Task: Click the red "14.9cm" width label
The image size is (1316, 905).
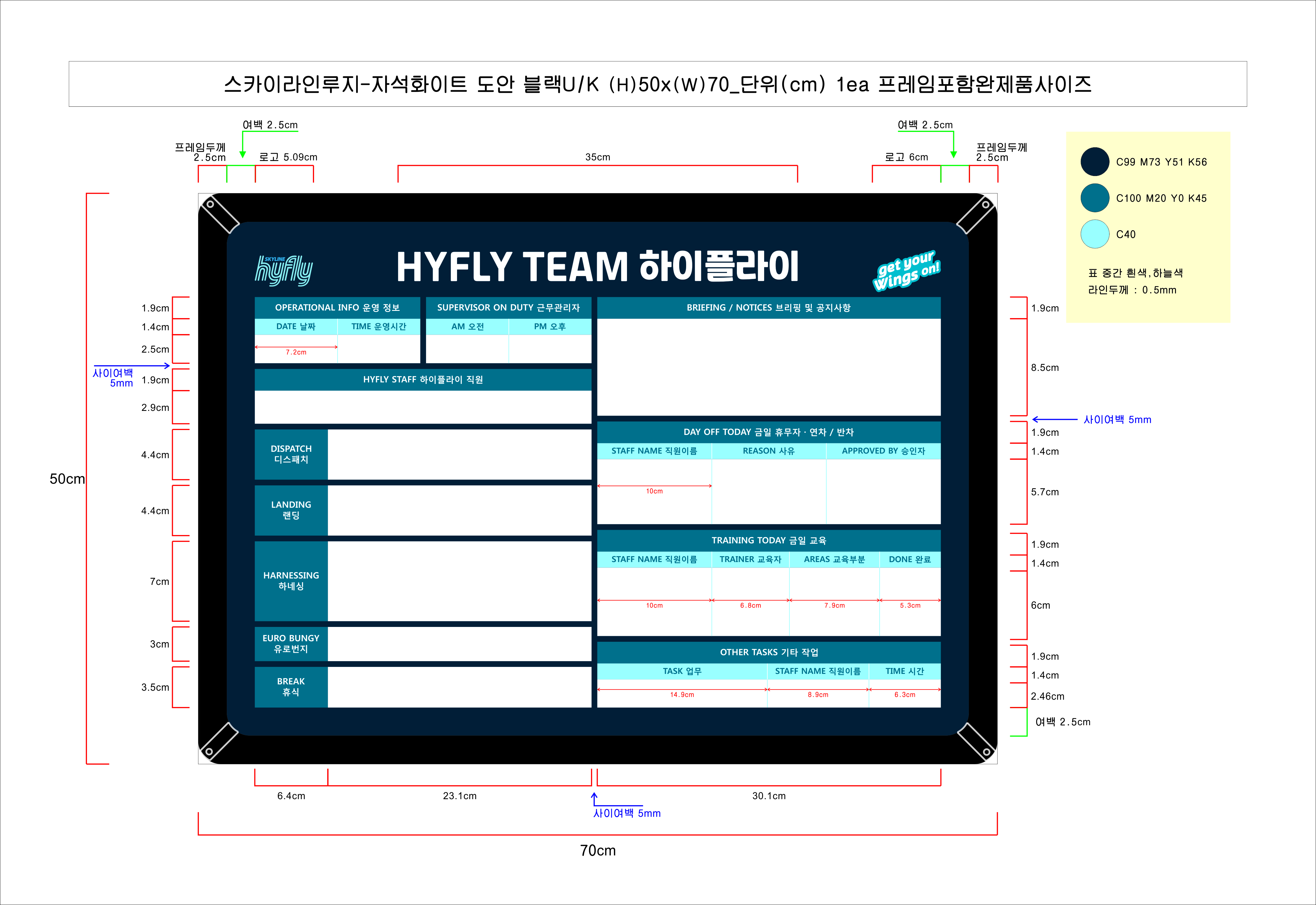Action: (682, 695)
